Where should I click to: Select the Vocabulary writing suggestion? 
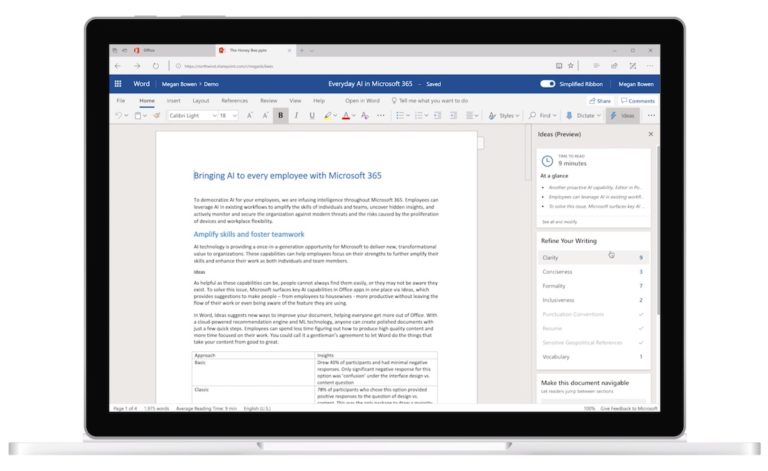click(593, 357)
